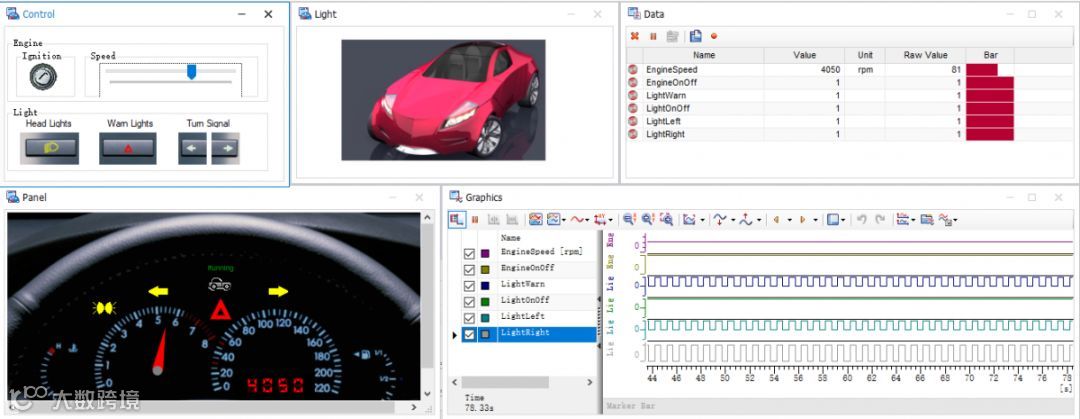Screen dimensions: 1080x419
Task: Open the dropdown beside the window layout icon
Action: pos(843,221)
